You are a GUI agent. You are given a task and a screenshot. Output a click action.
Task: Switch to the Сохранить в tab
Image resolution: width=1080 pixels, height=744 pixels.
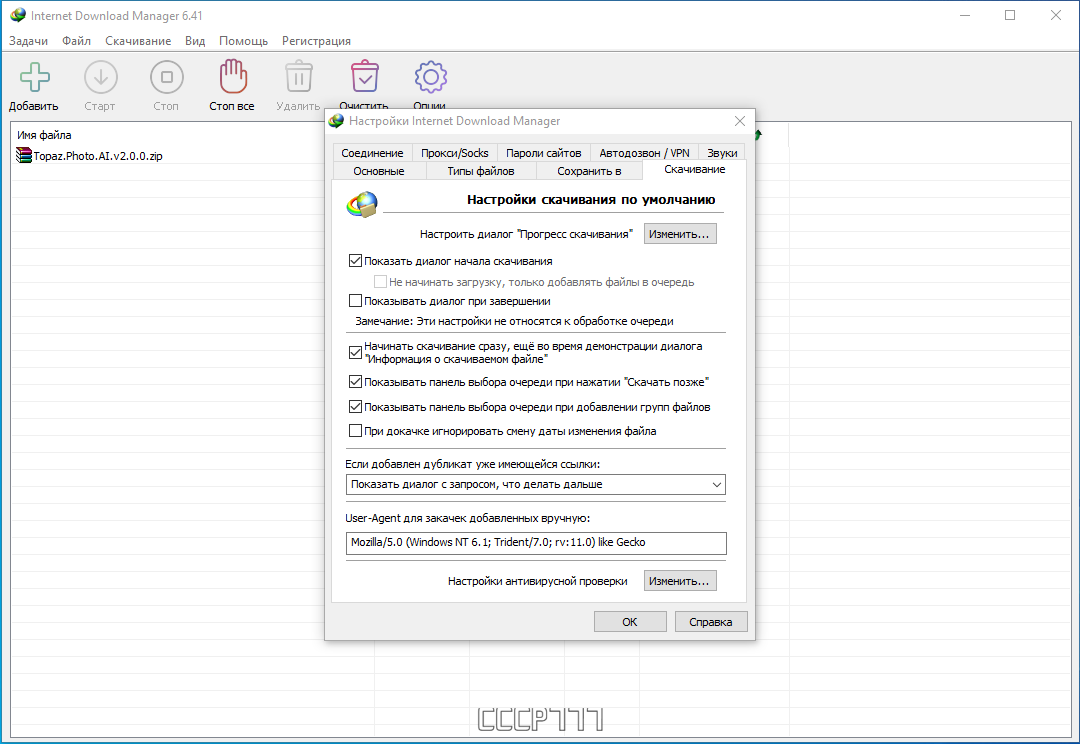point(589,171)
